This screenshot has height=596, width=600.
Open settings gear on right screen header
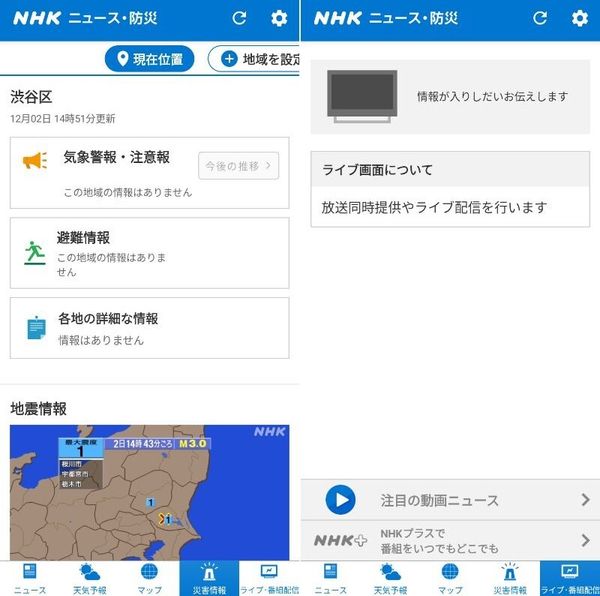tap(580, 18)
